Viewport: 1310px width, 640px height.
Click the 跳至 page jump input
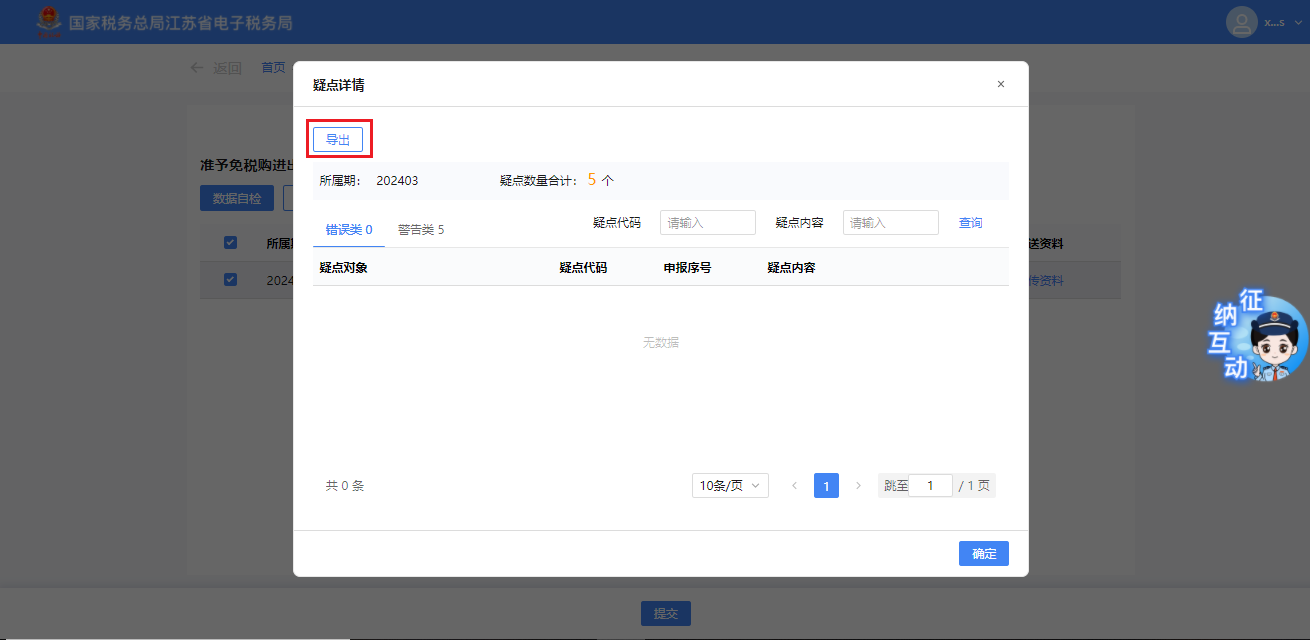pos(930,486)
